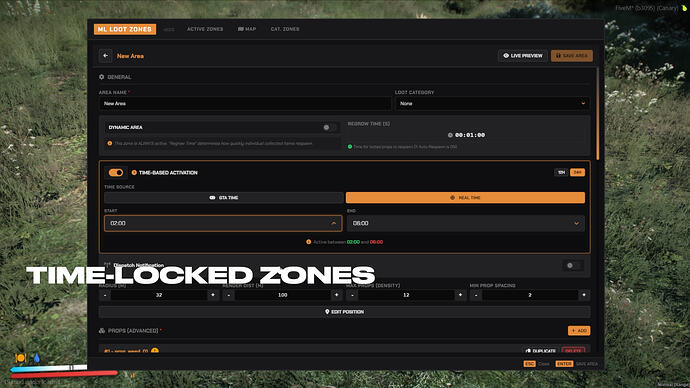The image size is (690, 388).
Task: Toggle the Dispatch Notification switch
Action: click(573, 265)
